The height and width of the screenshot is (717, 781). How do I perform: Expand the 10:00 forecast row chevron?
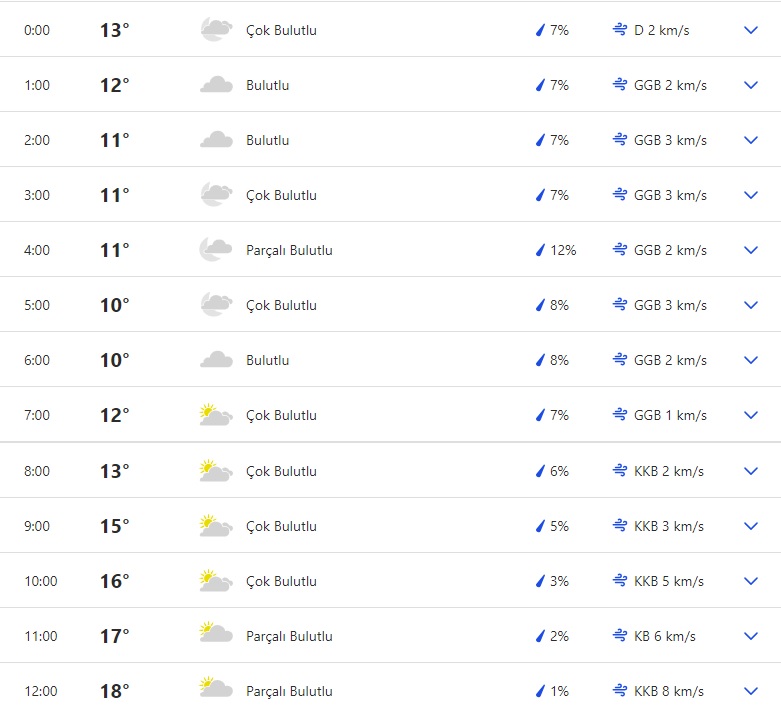751,581
